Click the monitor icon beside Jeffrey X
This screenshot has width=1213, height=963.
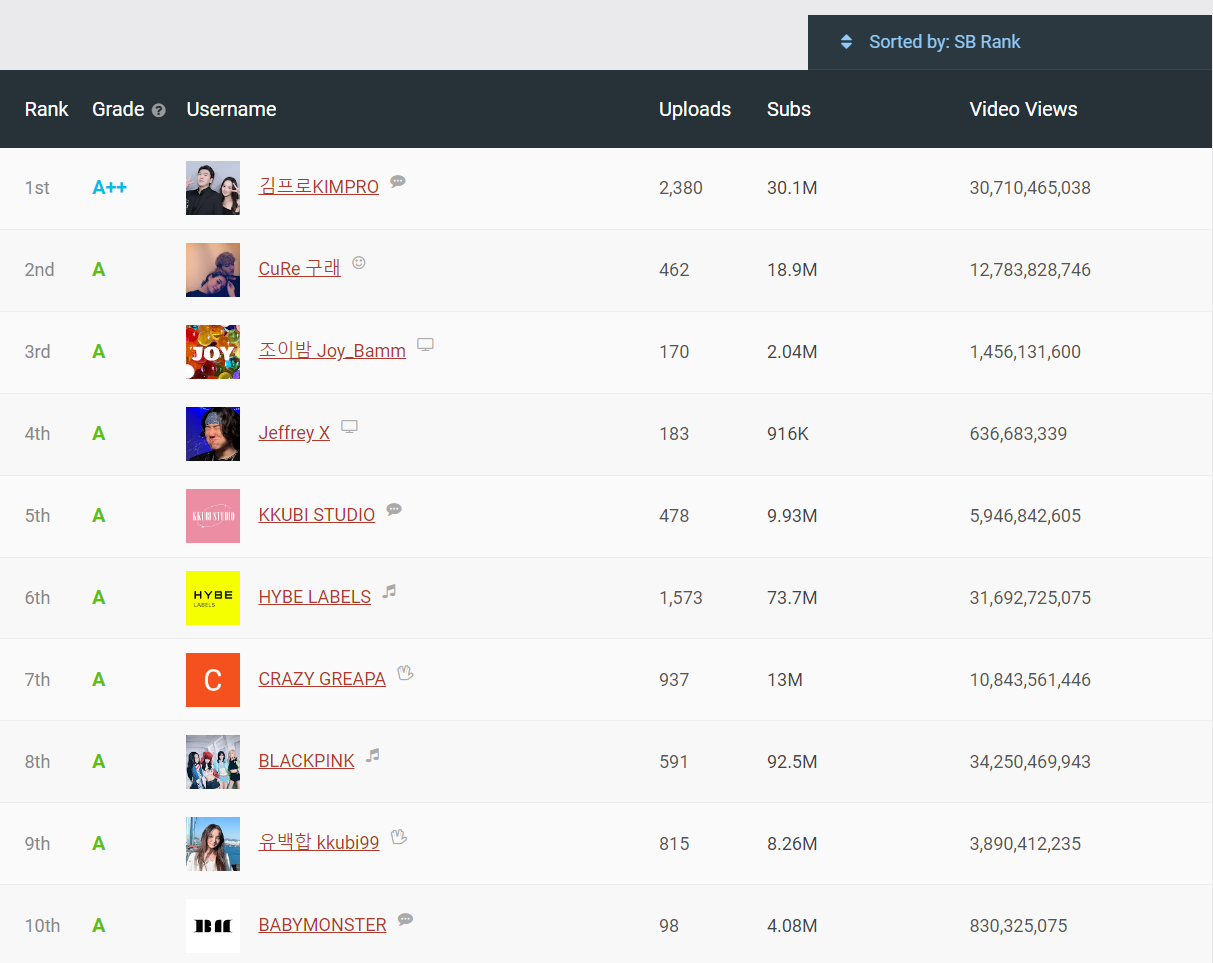pos(349,427)
